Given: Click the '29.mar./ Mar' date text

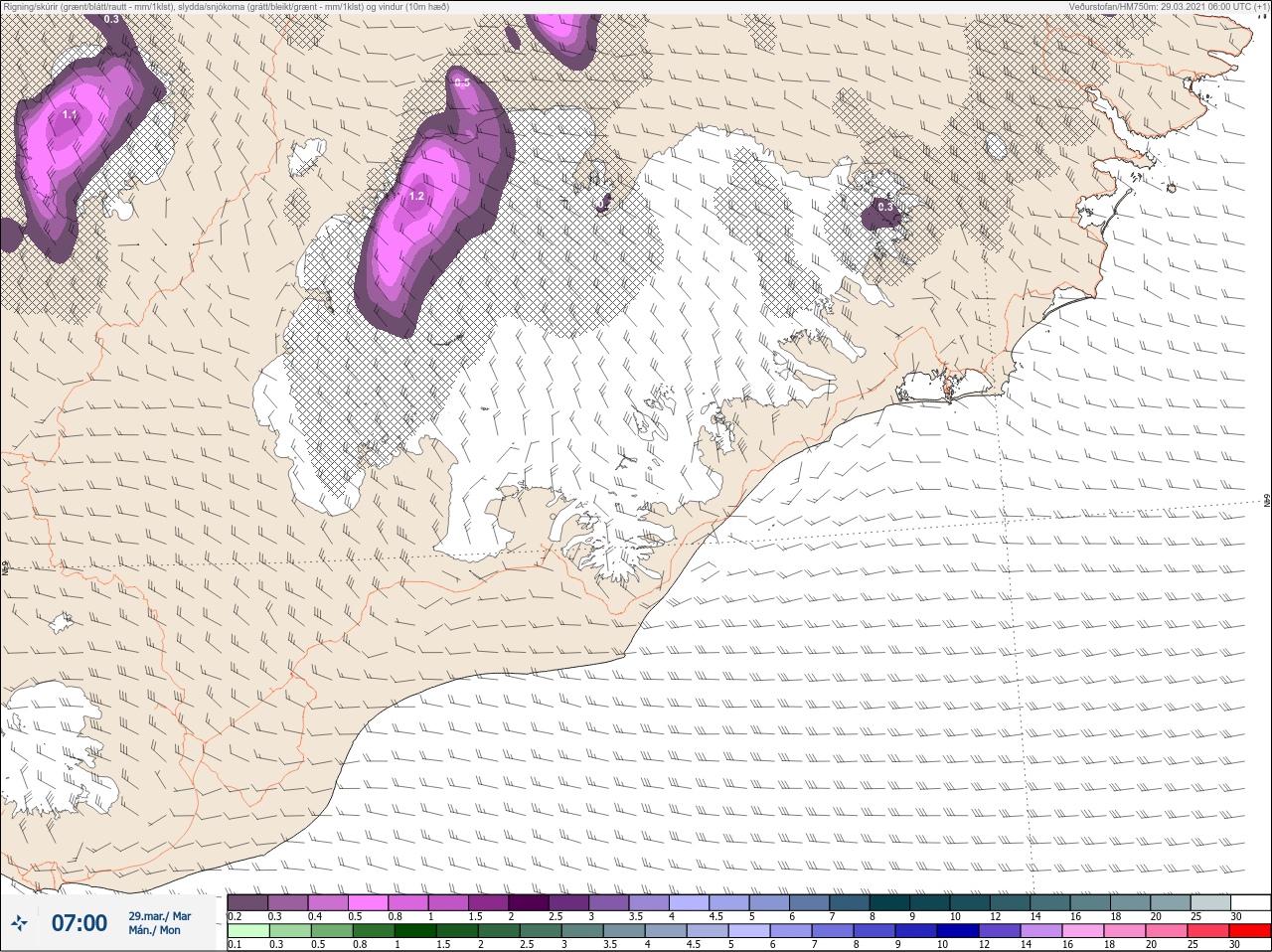Looking at the screenshot, I should point(159,915).
